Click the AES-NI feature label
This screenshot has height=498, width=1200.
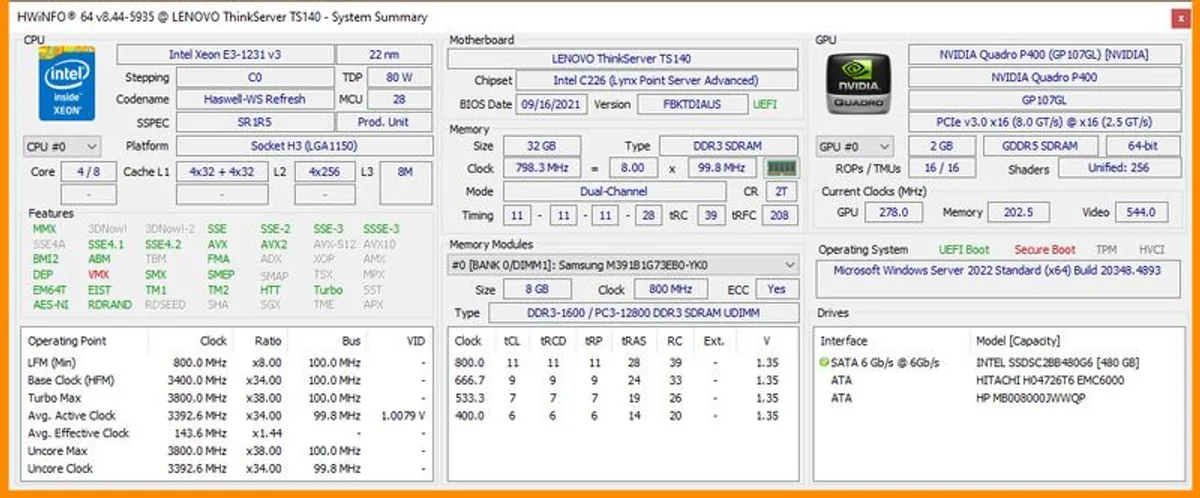coord(51,304)
